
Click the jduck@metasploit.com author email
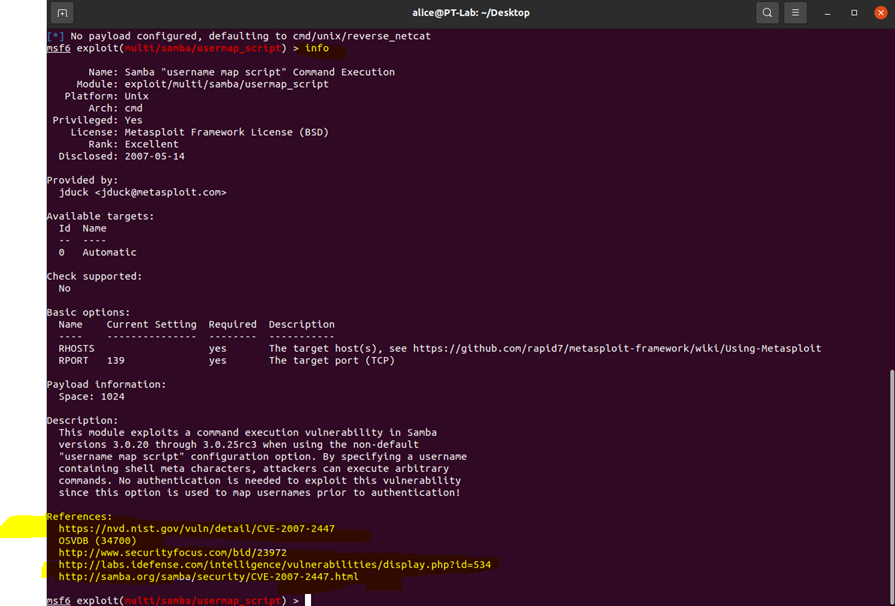[160, 192]
